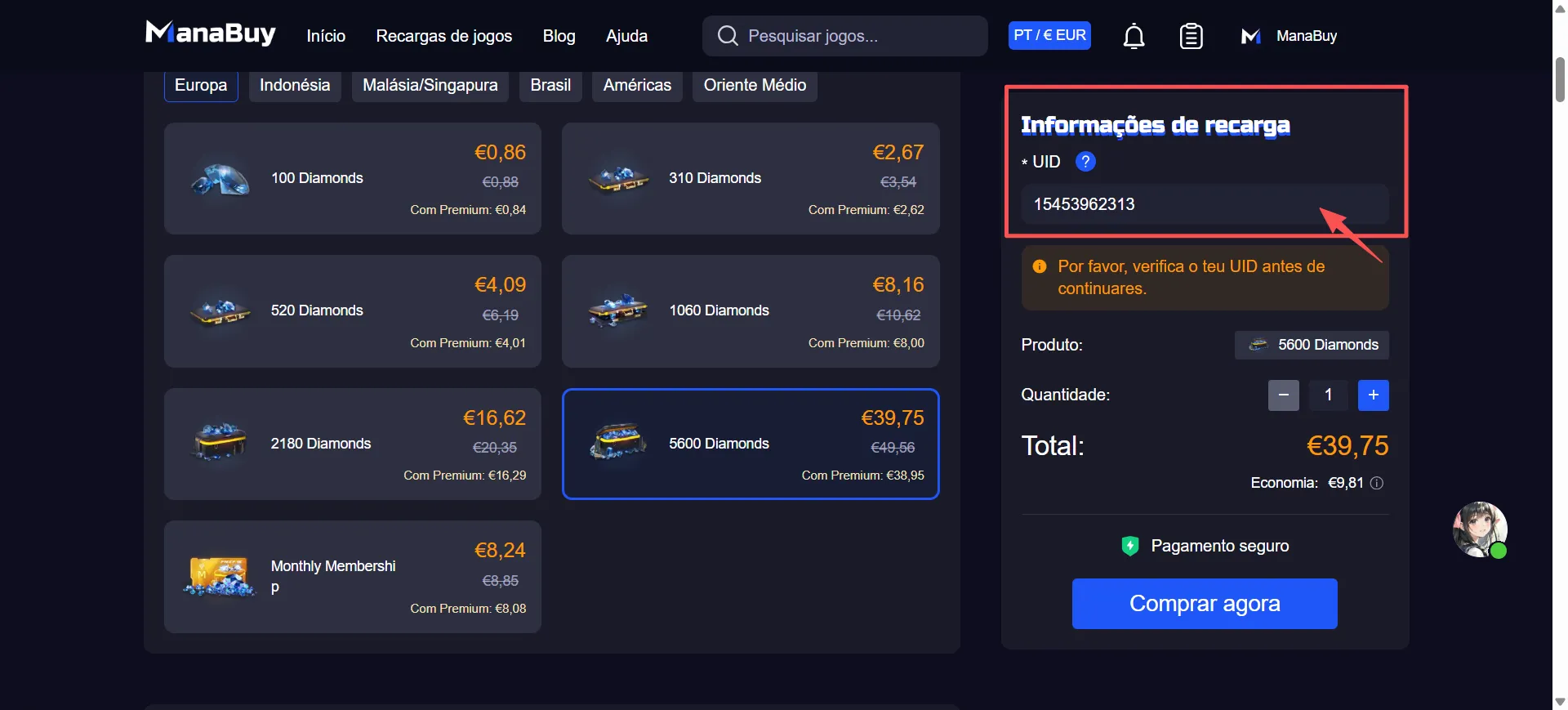Click the page scrollbar thumb
The image size is (1568, 710).
[x=1560, y=79]
